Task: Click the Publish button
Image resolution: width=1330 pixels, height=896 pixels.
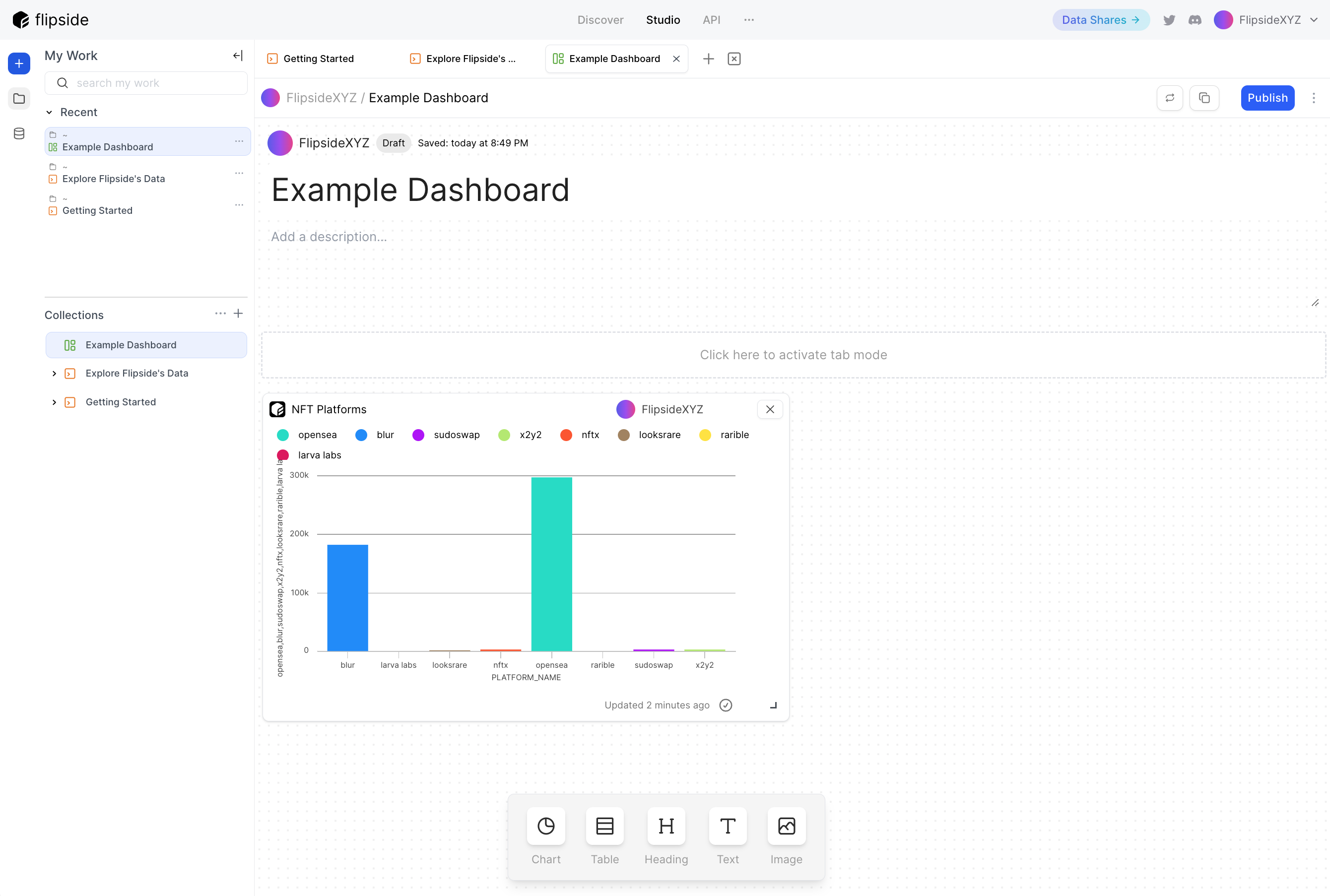Action: 1267,98
